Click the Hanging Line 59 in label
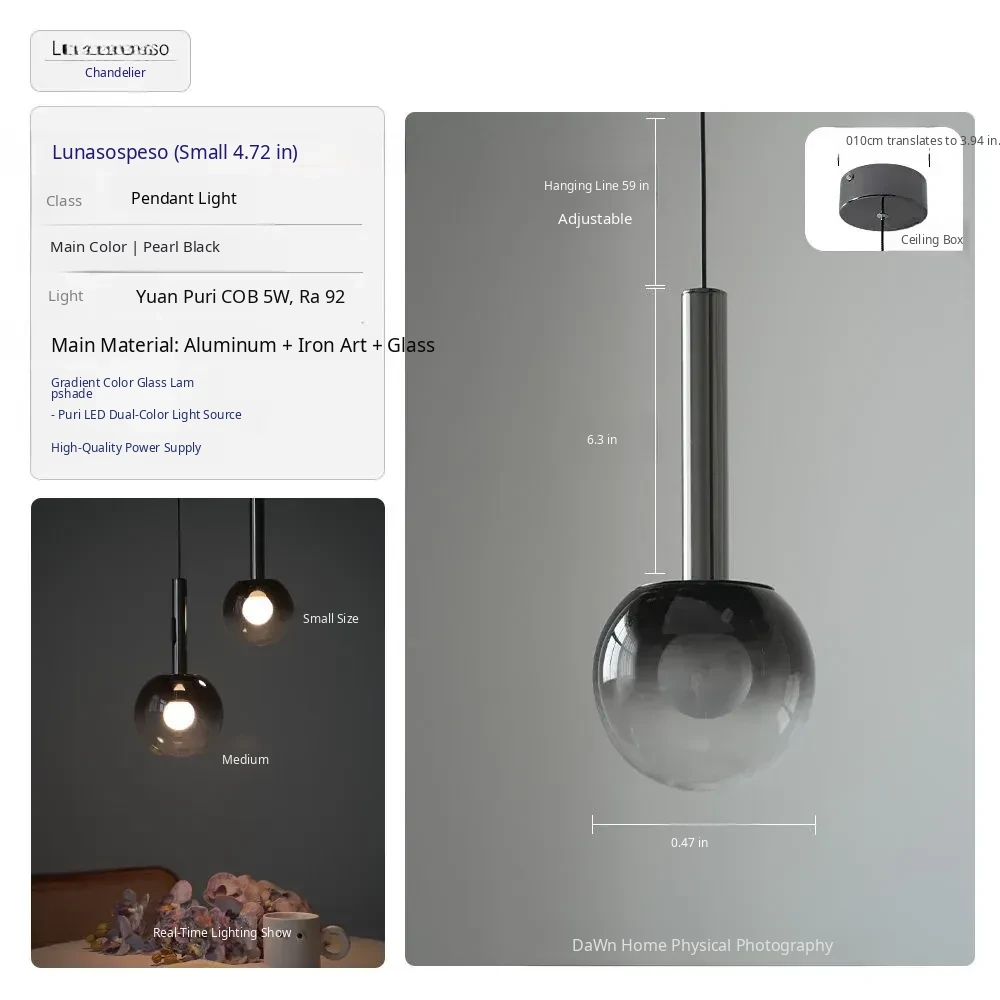Viewport: 1000px width, 1000px height. coord(596,186)
